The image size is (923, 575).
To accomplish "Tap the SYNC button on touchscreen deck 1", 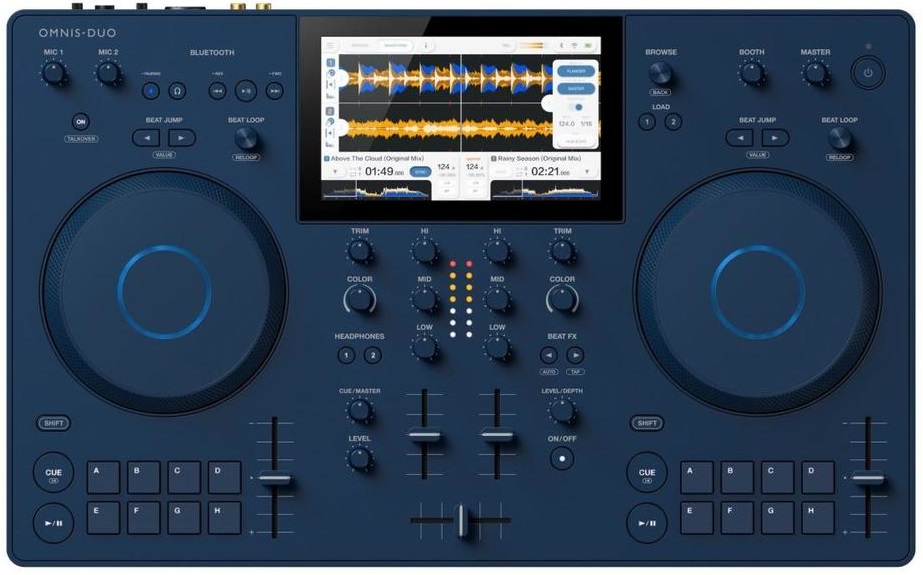I will click(420, 171).
